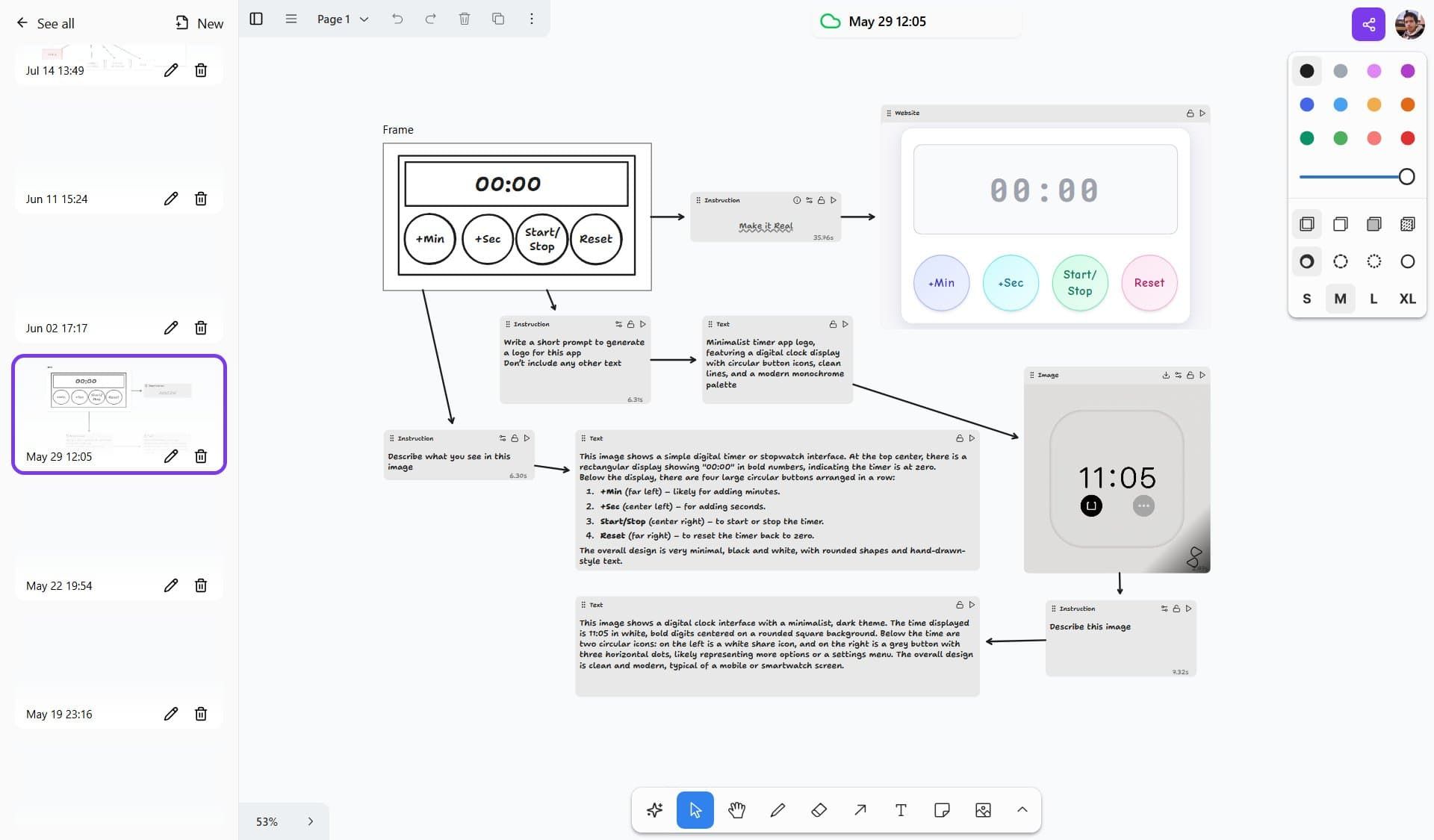Toggle the left sidebar panel
The height and width of the screenshot is (840, 1434).
(x=256, y=19)
